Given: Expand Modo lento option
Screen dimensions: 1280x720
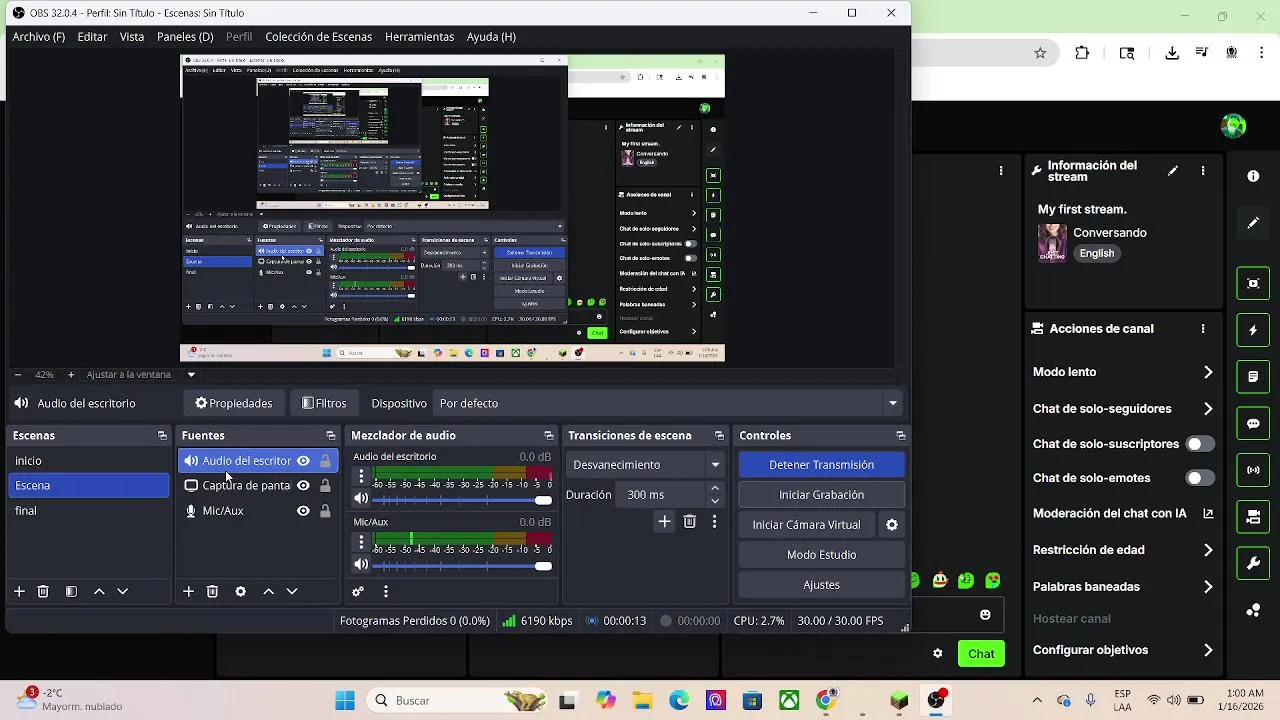Looking at the screenshot, I should point(1208,372).
